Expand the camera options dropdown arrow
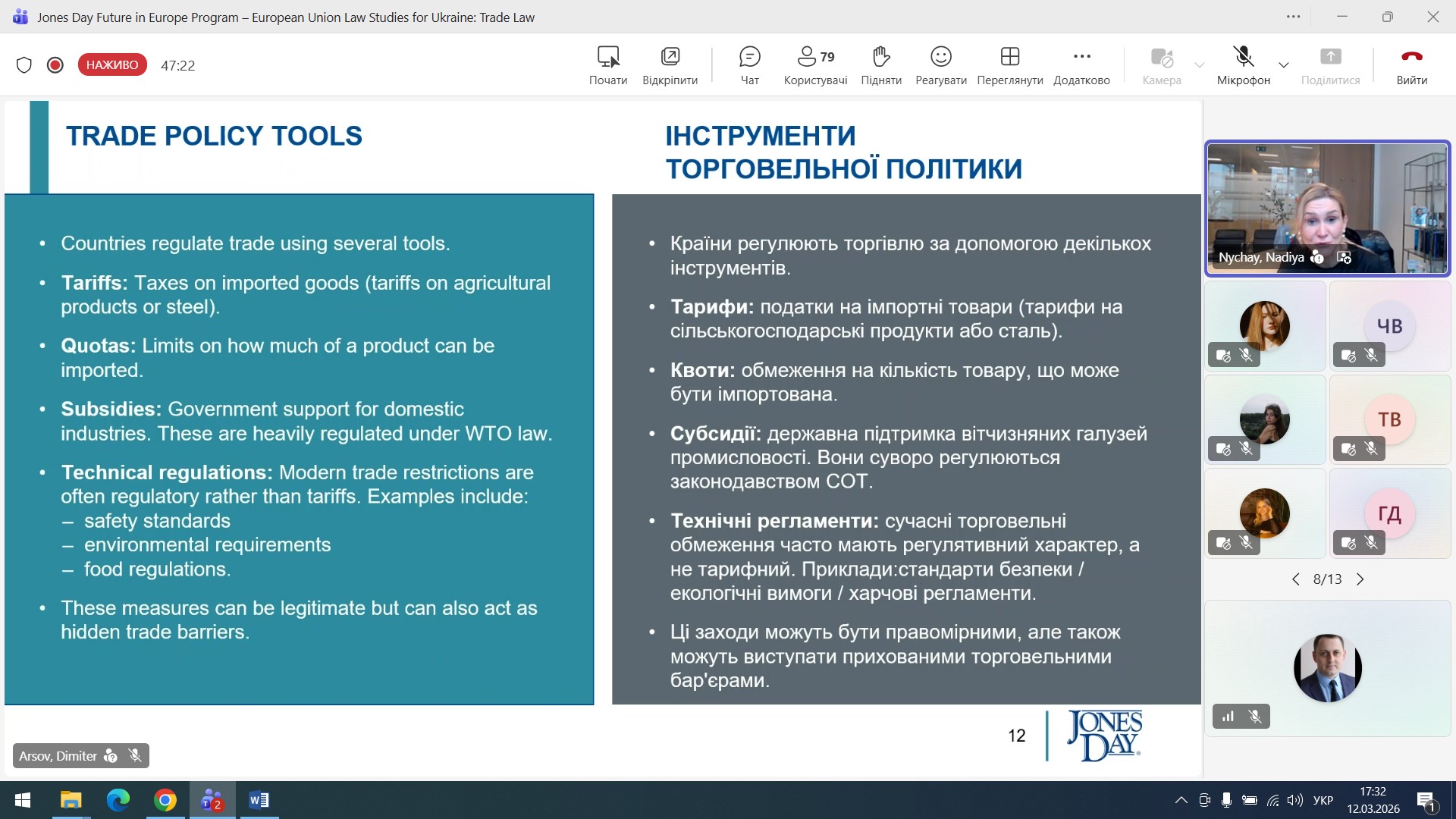The image size is (1456, 819). (x=1199, y=65)
